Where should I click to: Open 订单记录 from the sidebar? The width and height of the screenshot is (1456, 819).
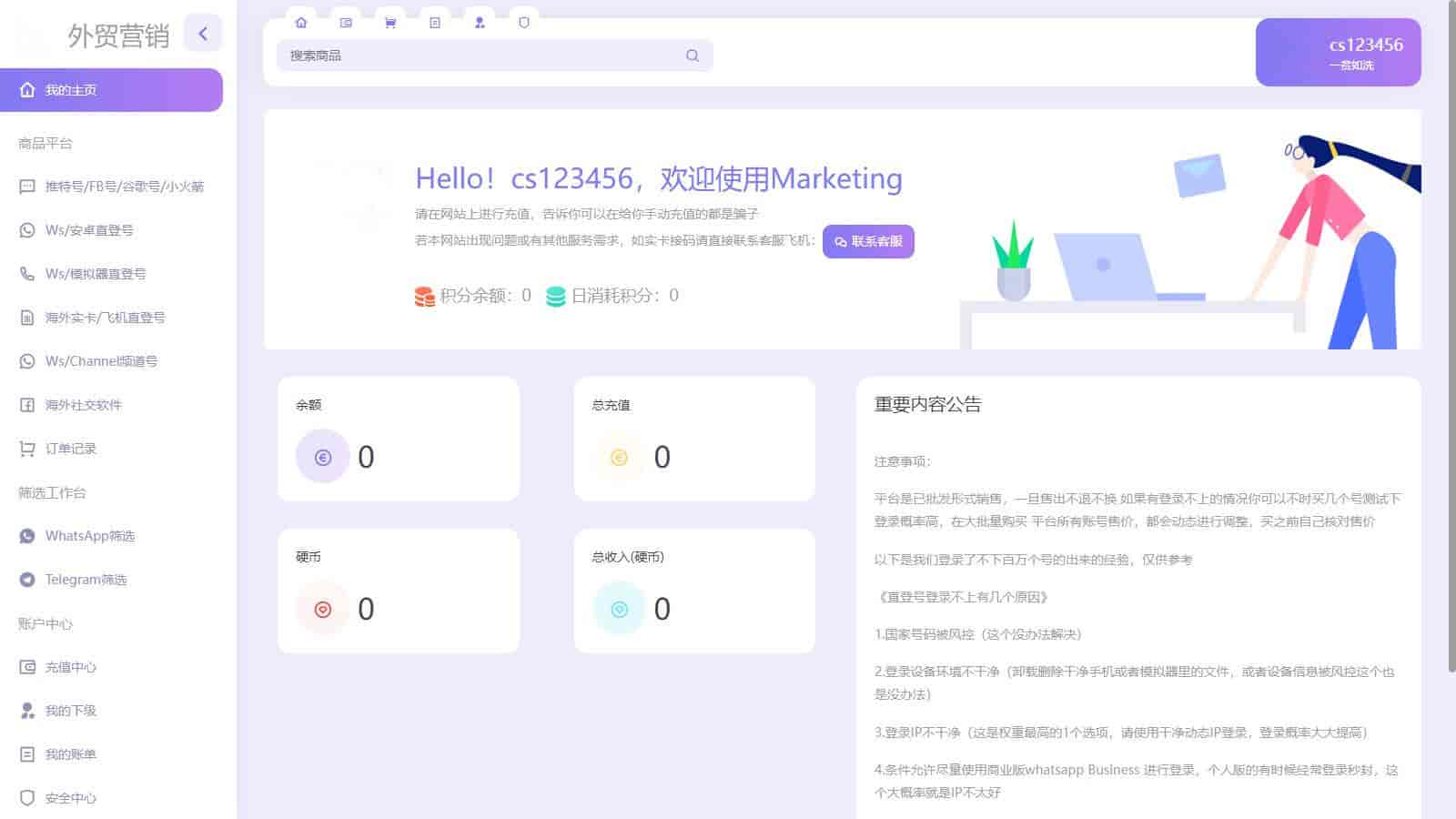coord(71,449)
